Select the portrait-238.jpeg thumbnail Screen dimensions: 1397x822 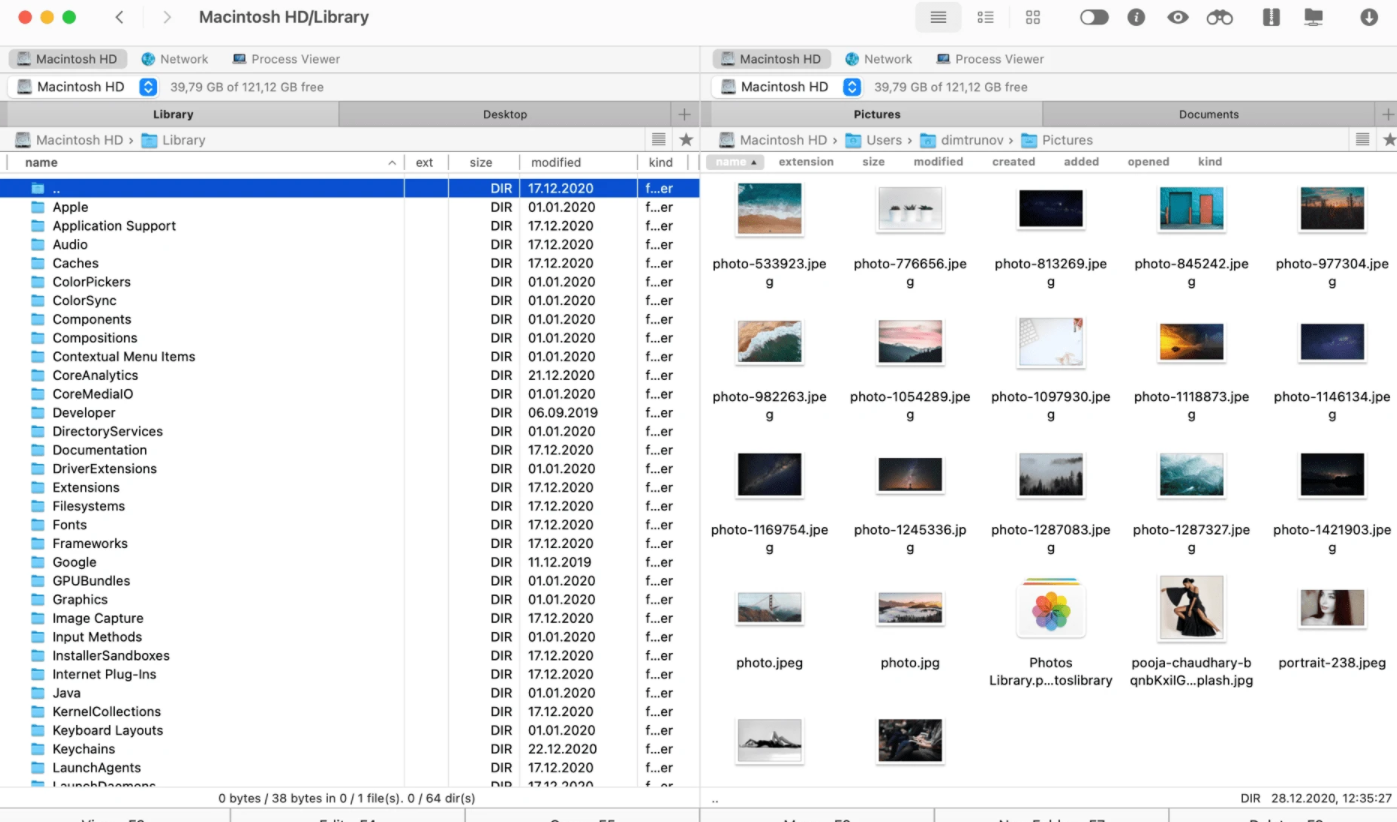pyautogui.click(x=1332, y=608)
